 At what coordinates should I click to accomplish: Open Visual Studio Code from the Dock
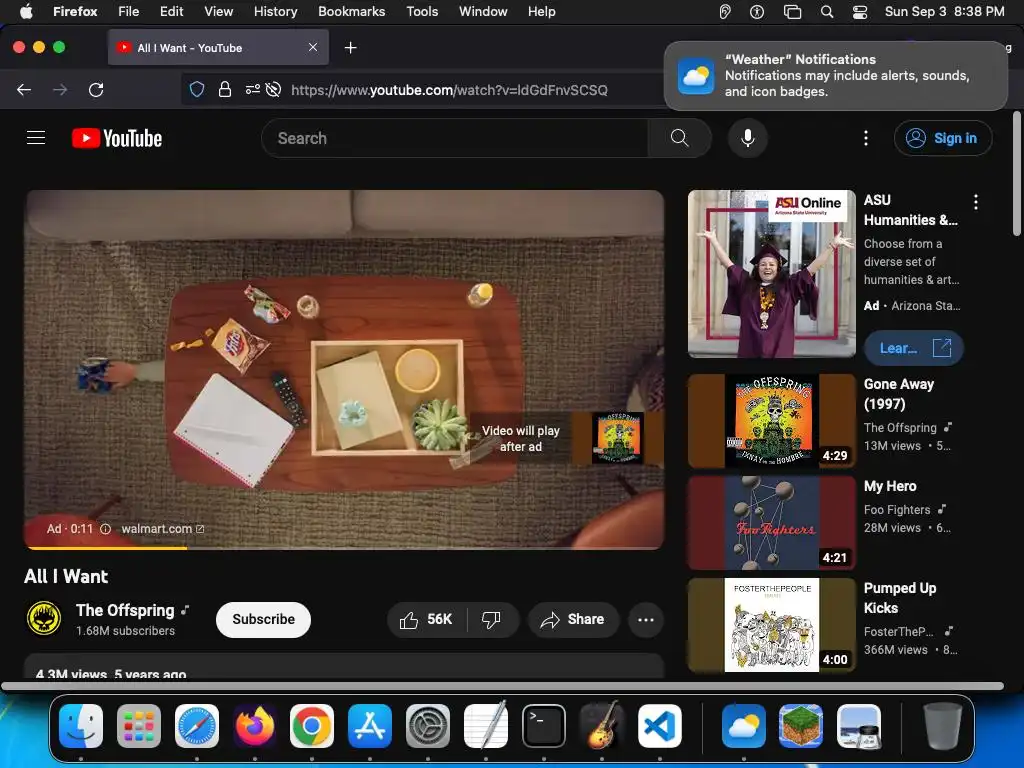[x=660, y=726]
